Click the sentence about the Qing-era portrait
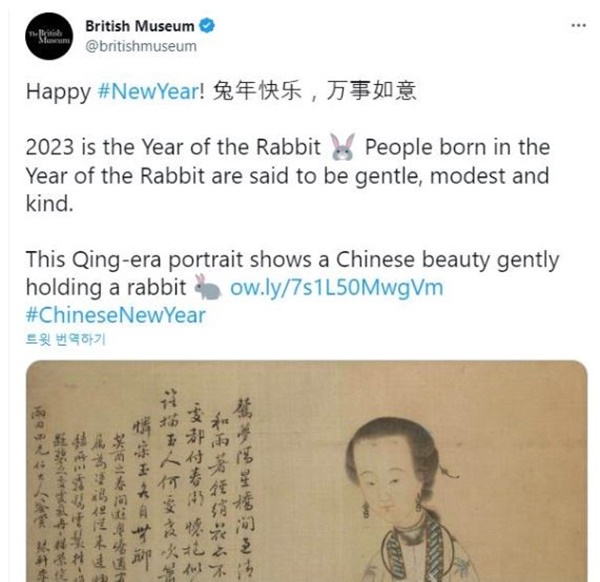Image resolution: width=600 pixels, height=582 pixels. pyautogui.click(x=293, y=273)
